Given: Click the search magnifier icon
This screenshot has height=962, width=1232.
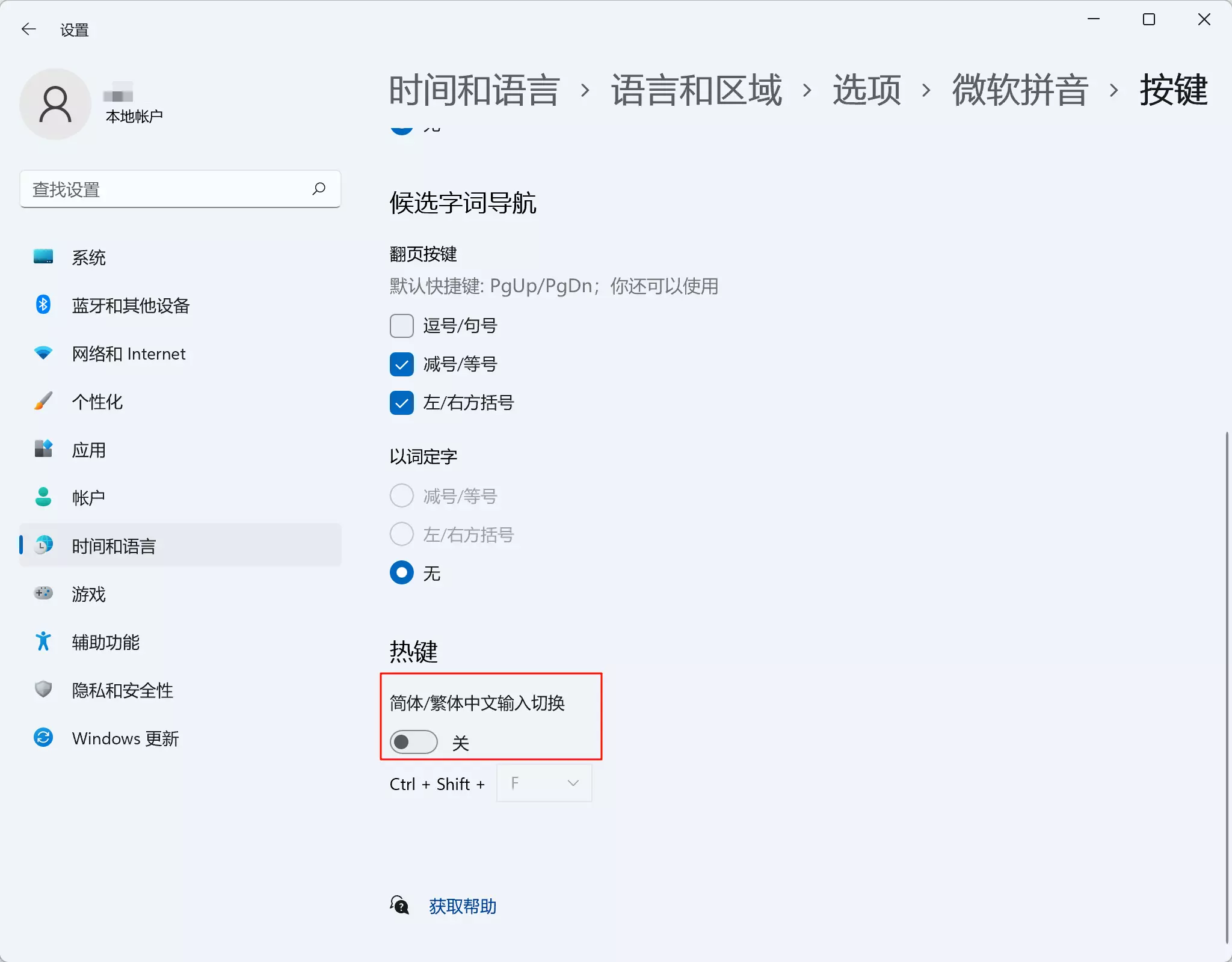Looking at the screenshot, I should coord(319,189).
